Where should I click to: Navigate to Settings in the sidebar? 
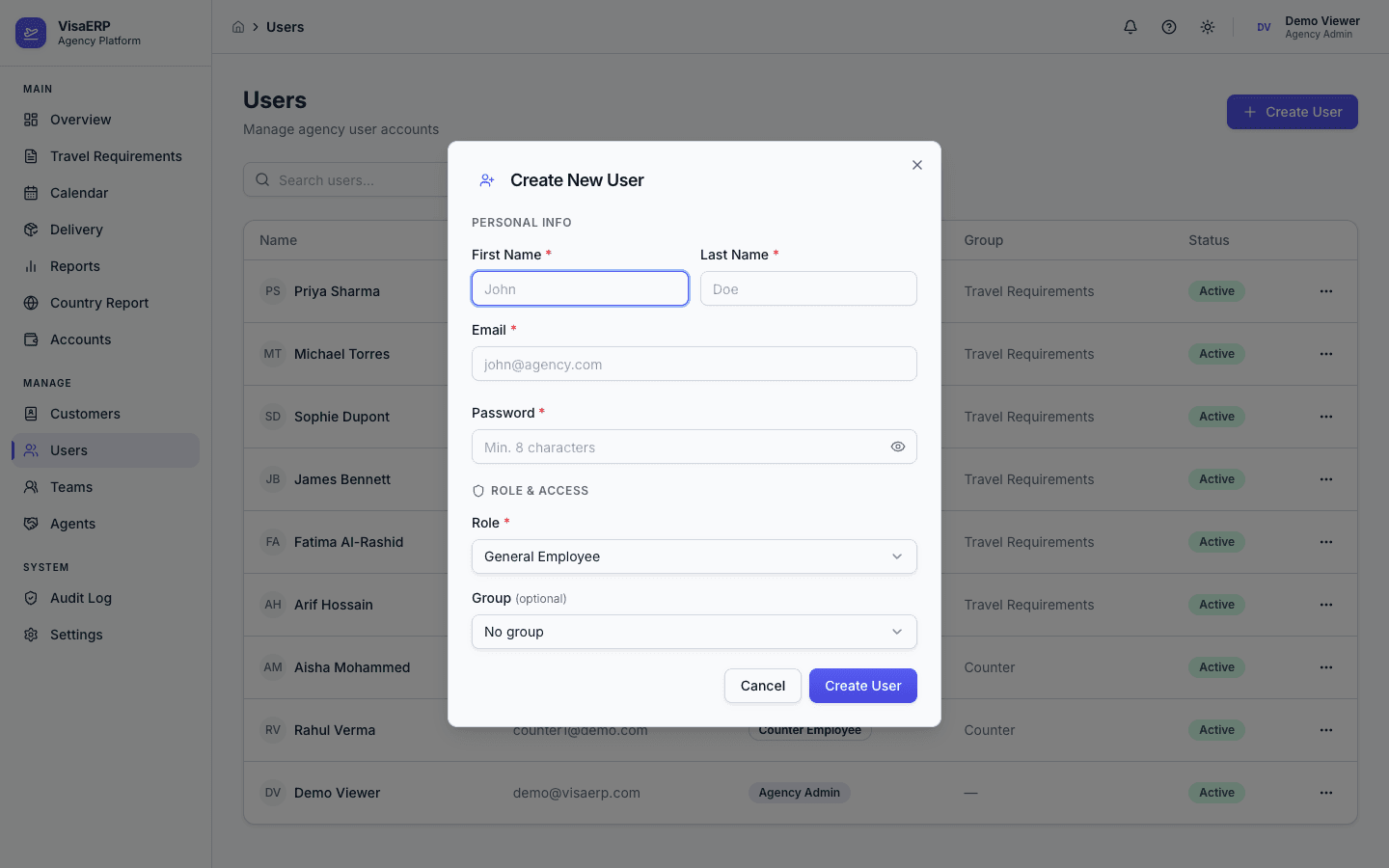pyautogui.click(x=76, y=635)
